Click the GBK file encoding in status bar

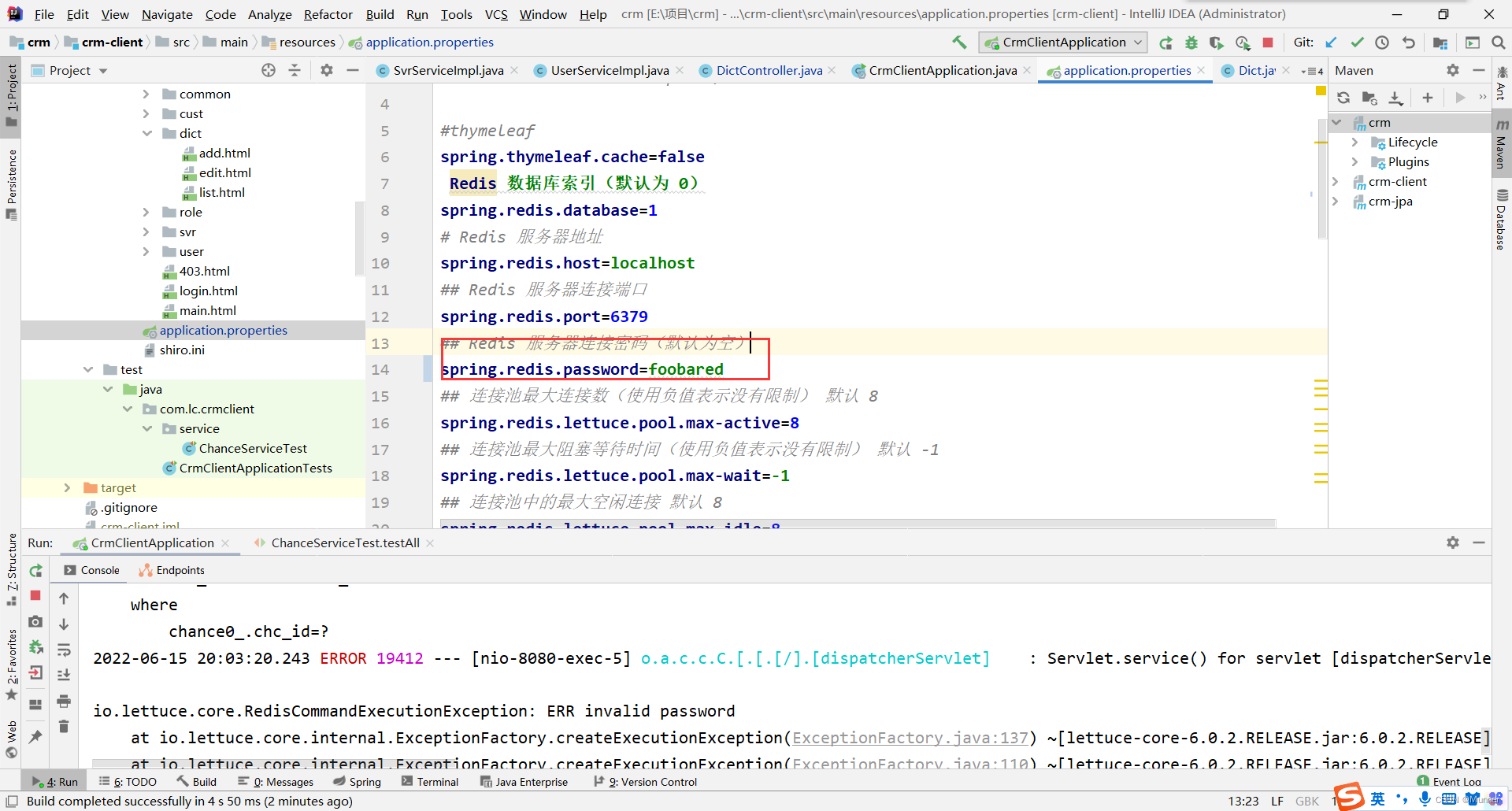pyautogui.click(x=1307, y=801)
